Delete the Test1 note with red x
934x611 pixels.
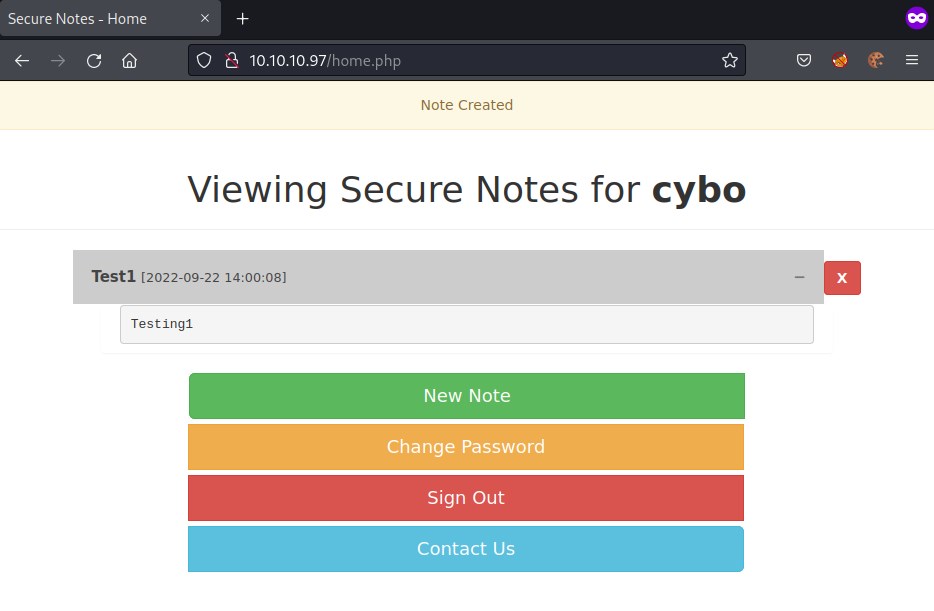[x=842, y=278]
